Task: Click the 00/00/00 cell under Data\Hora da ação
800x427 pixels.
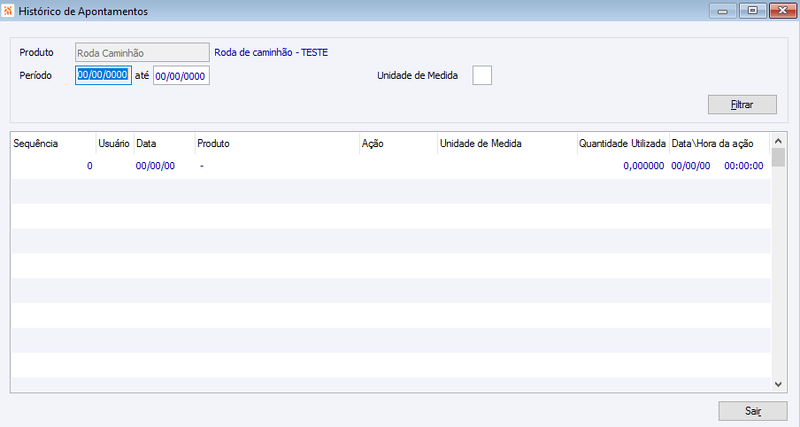Action: tap(691, 166)
